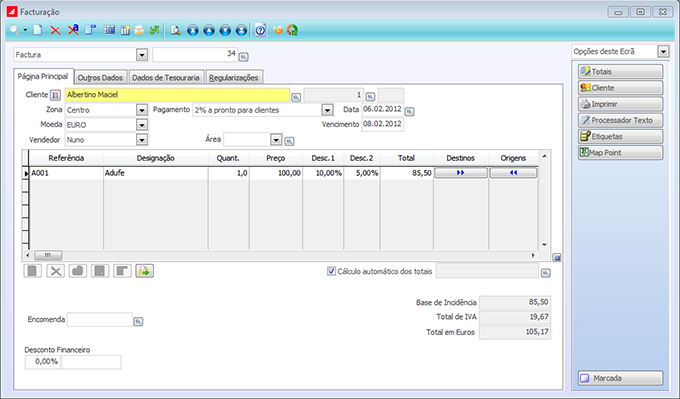Click the orange swirl toolbar icon

pyautogui.click(x=278, y=30)
